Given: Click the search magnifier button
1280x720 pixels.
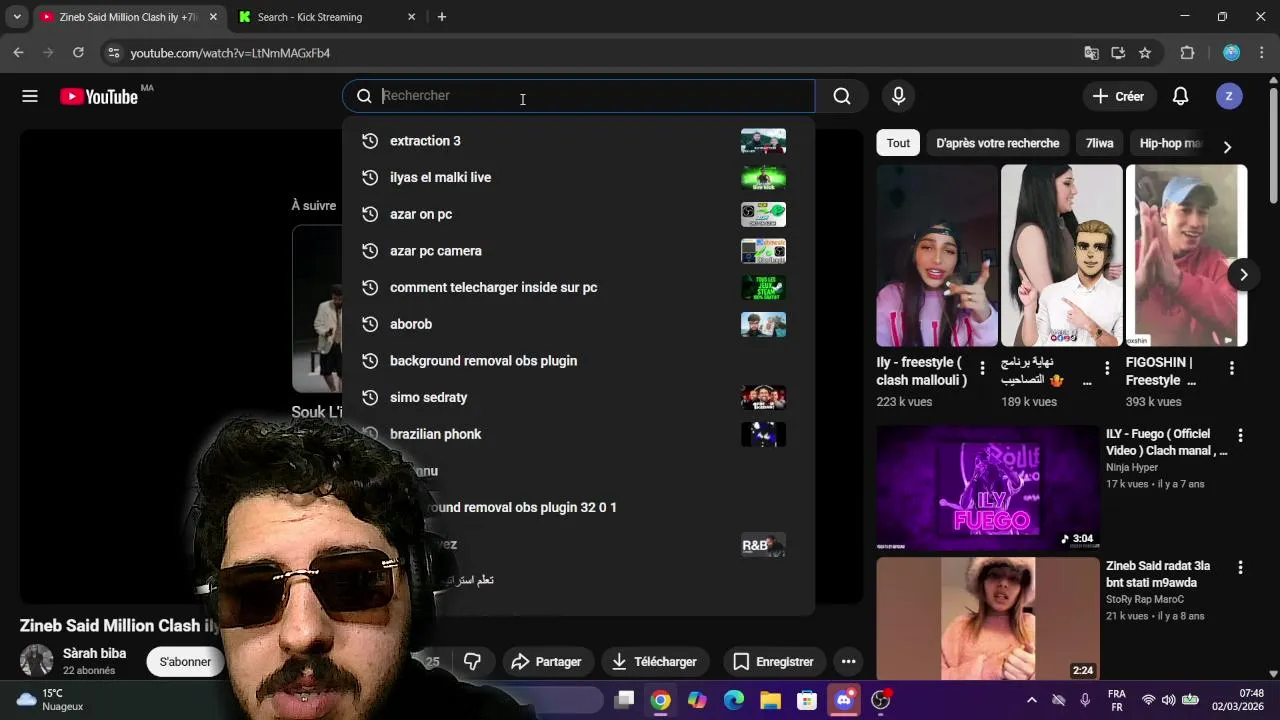Looking at the screenshot, I should tap(842, 96).
